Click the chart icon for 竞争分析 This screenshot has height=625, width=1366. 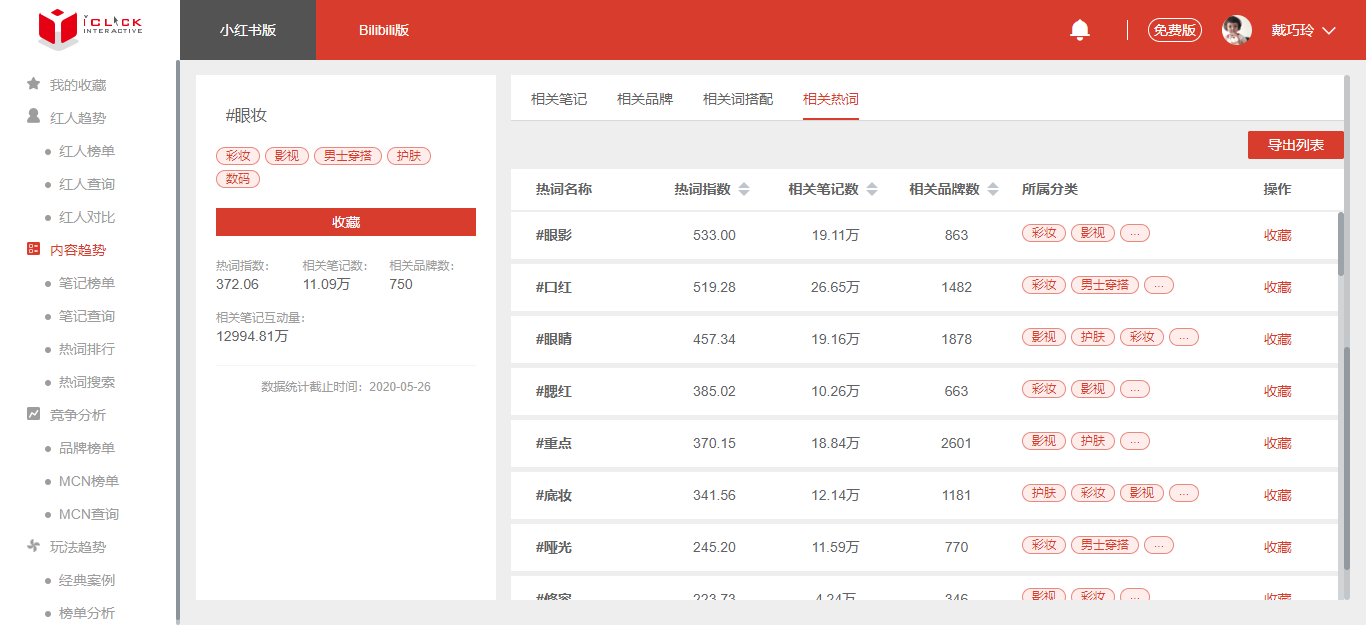34,414
